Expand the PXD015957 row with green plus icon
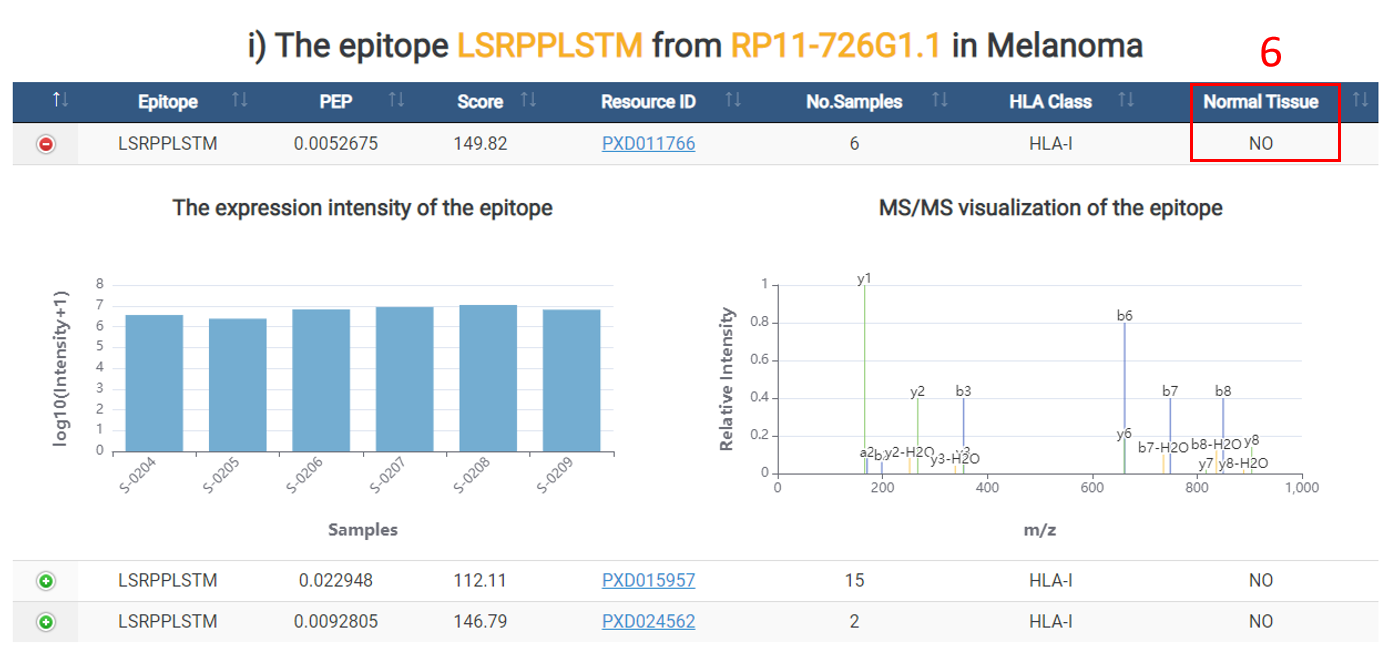1397x647 pixels. coord(45,581)
